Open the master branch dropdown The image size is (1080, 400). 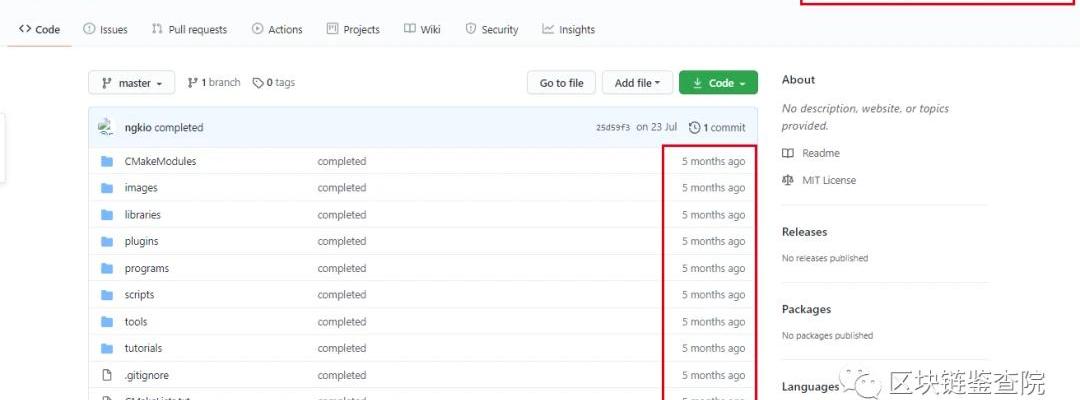point(131,83)
